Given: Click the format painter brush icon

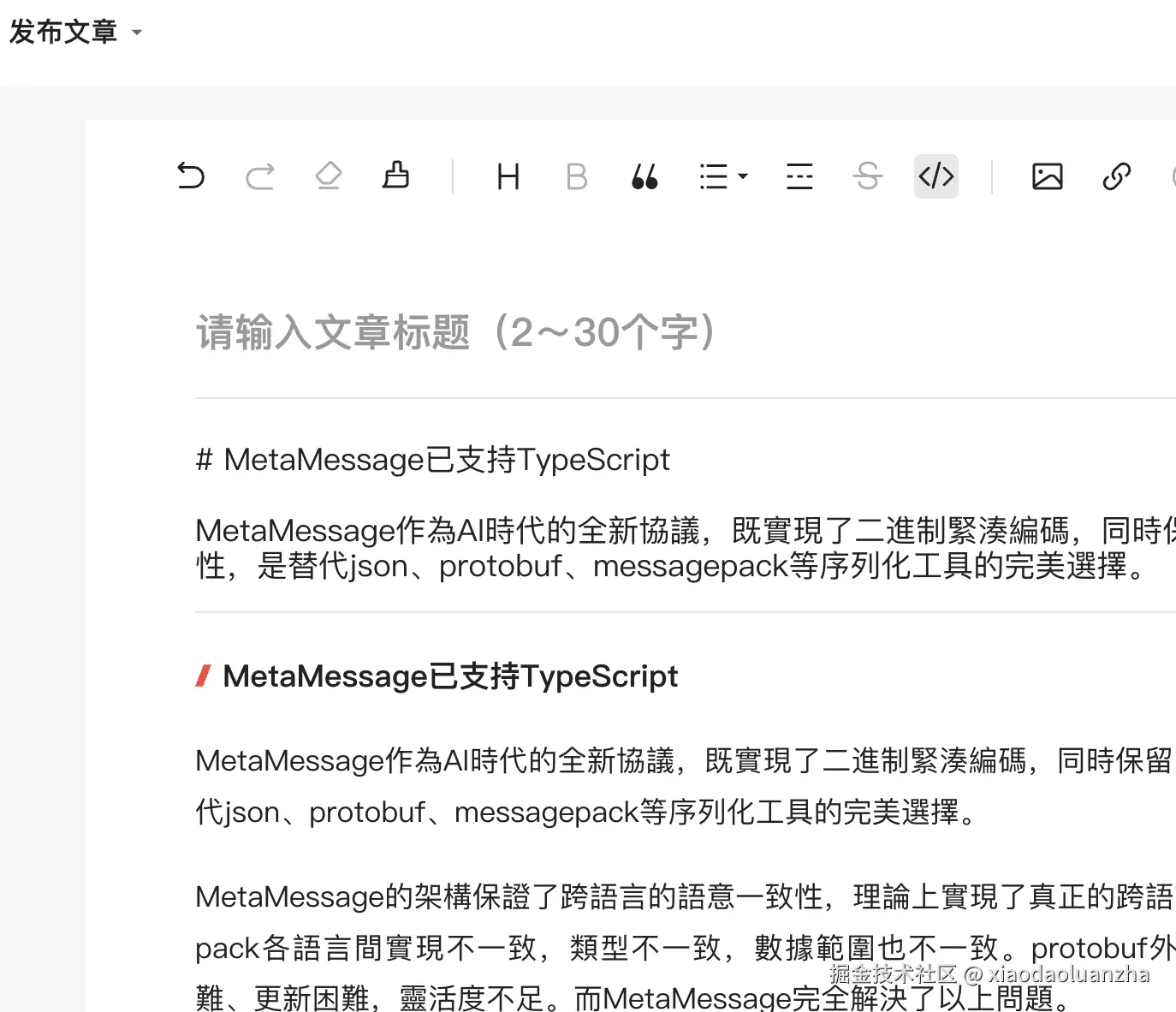Looking at the screenshot, I should tap(395, 176).
